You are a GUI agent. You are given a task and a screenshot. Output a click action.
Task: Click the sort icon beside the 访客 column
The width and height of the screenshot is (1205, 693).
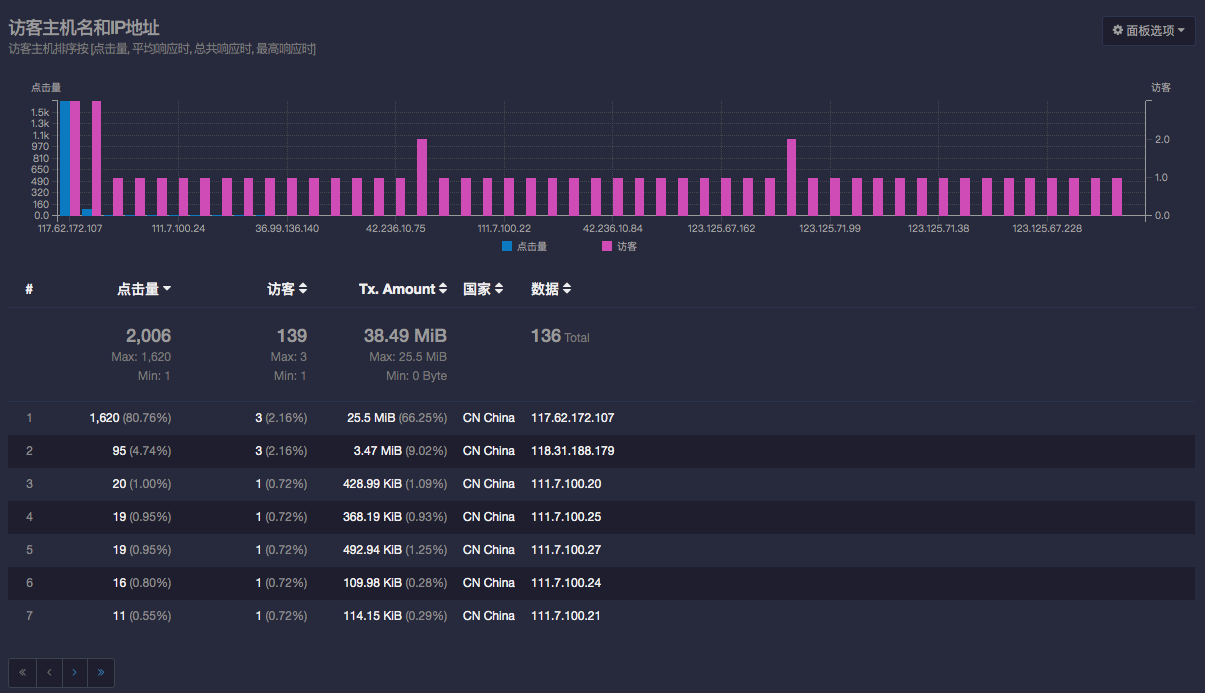[302, 288]
